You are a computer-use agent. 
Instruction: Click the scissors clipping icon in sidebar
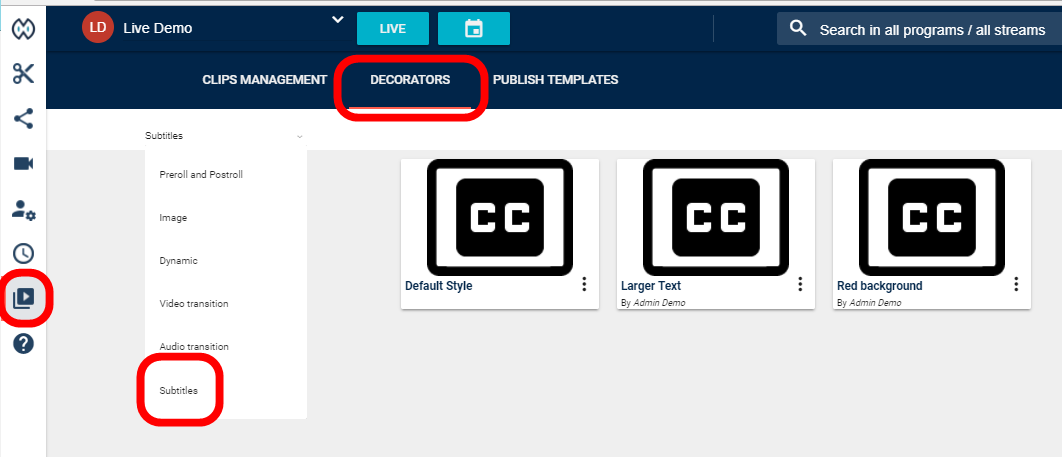[23, 74]
